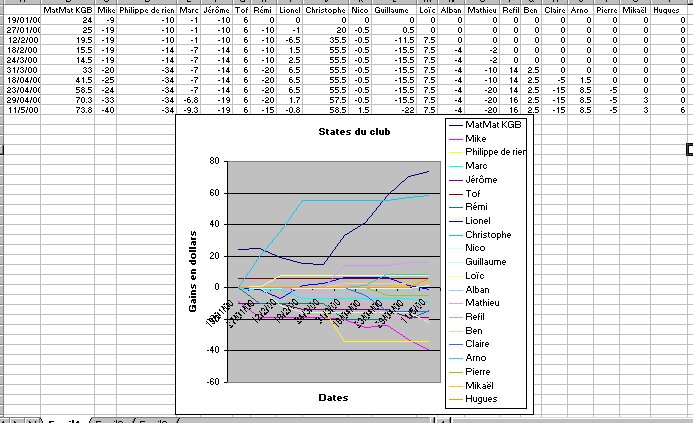
Task: Click the date cell '19/01/00'
Action: click(23, 20)
